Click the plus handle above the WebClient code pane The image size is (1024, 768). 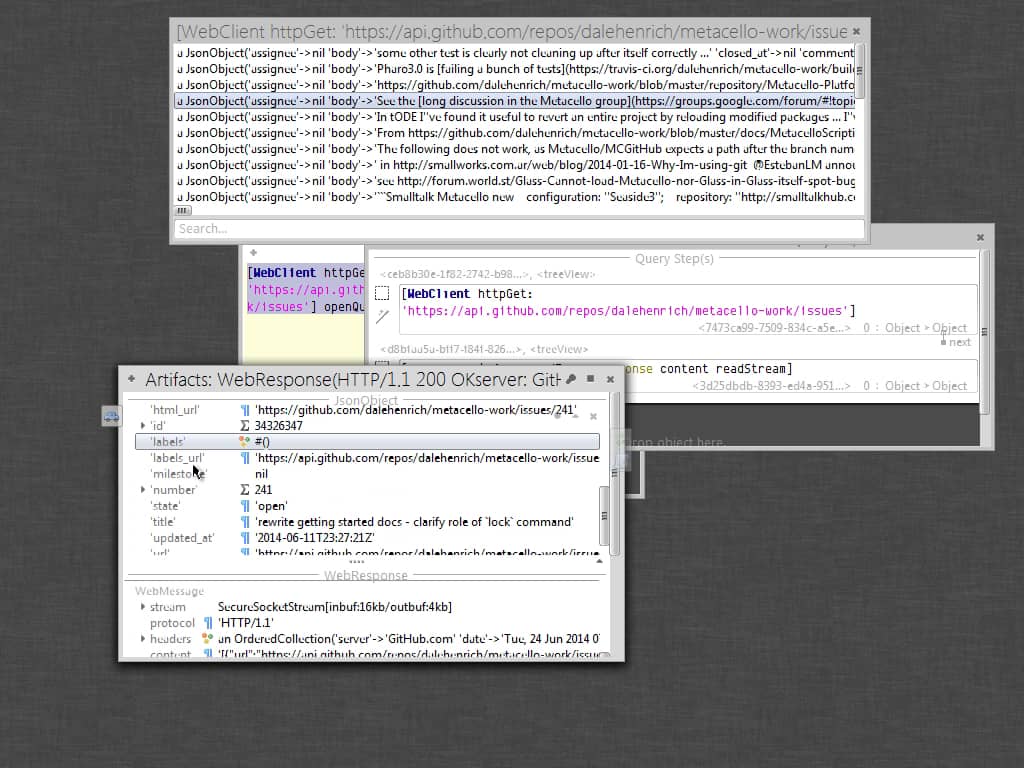click(253, 253)
